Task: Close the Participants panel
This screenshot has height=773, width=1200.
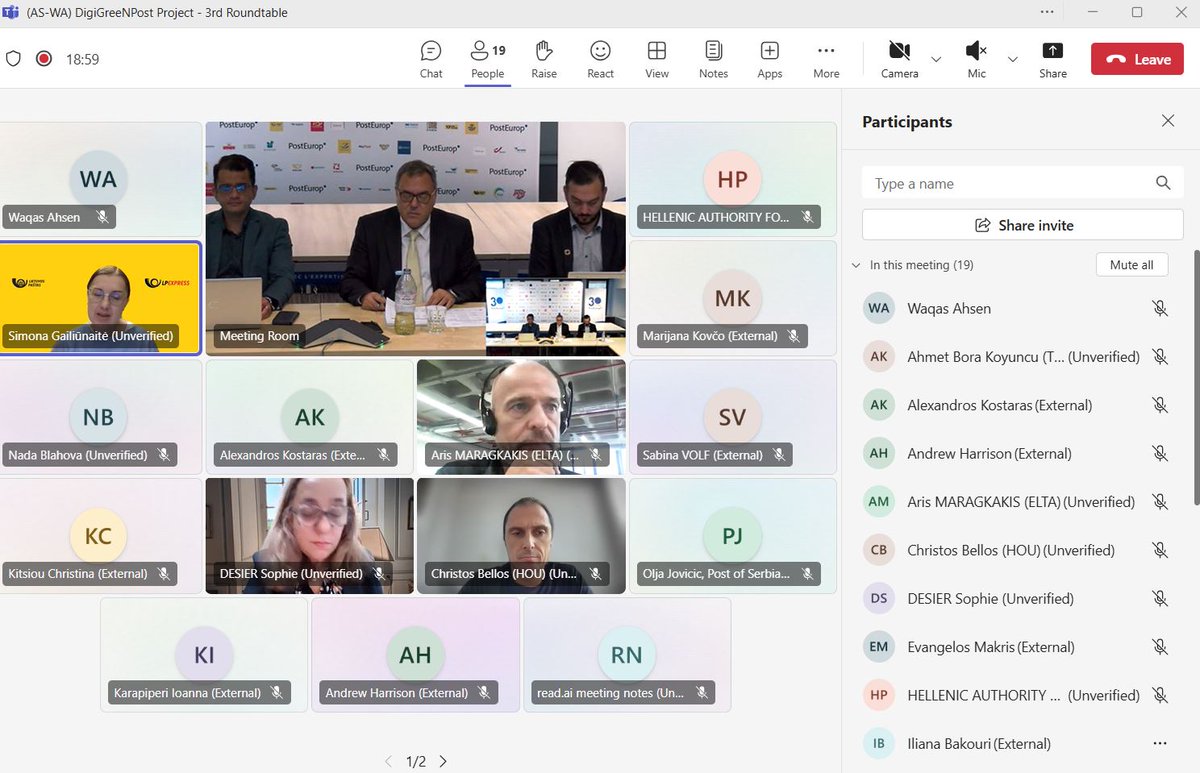Action: pyautogui.click(x=1167, y=121)
